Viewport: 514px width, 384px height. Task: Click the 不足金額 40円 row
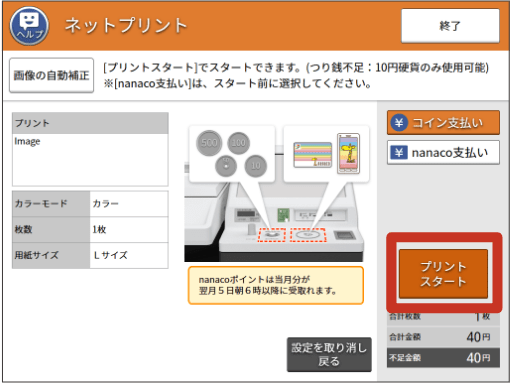443,358
